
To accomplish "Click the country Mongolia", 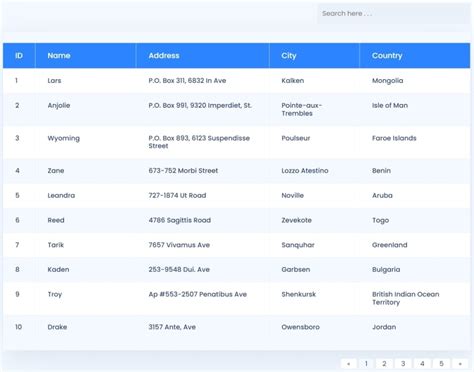I will pos(388,81).
